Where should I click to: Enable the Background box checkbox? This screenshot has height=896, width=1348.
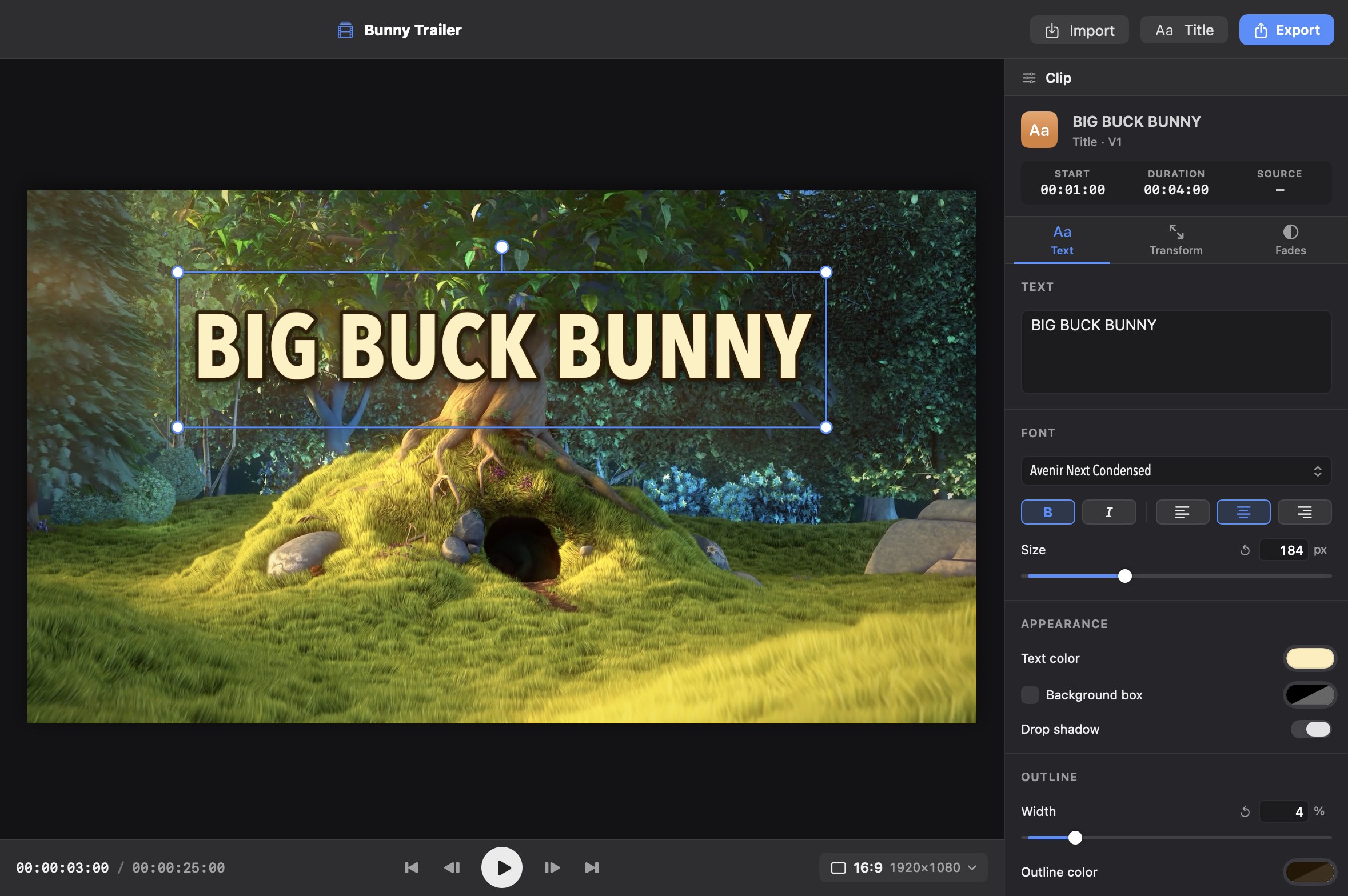[1030, 695]
